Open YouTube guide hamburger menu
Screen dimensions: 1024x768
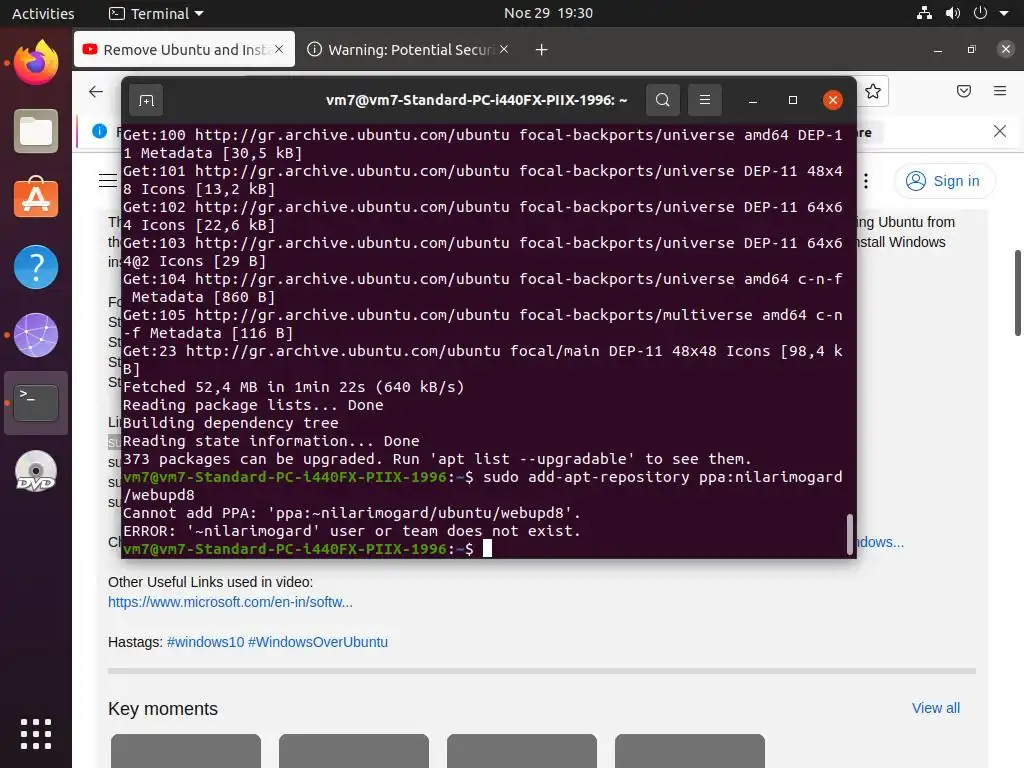click(x=108, y=180)
